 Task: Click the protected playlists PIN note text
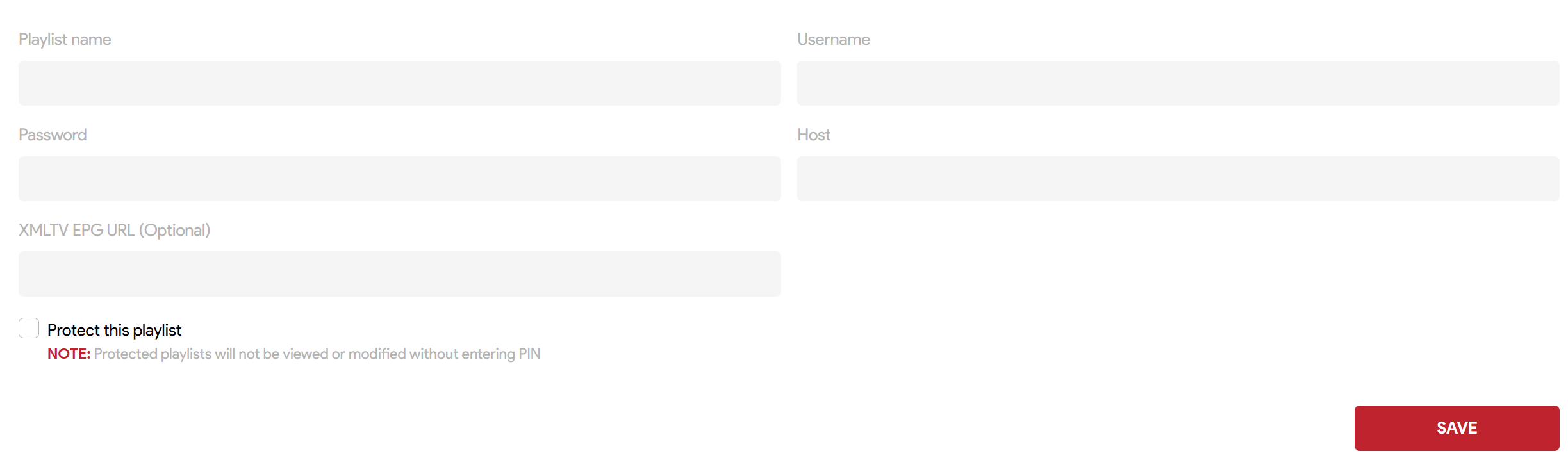click(x=317, y=354)
